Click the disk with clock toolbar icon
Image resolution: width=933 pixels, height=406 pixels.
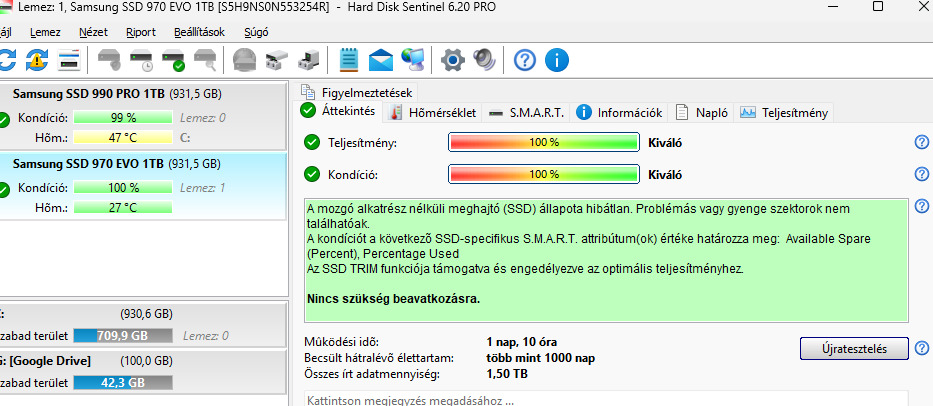tap(142, 60)
